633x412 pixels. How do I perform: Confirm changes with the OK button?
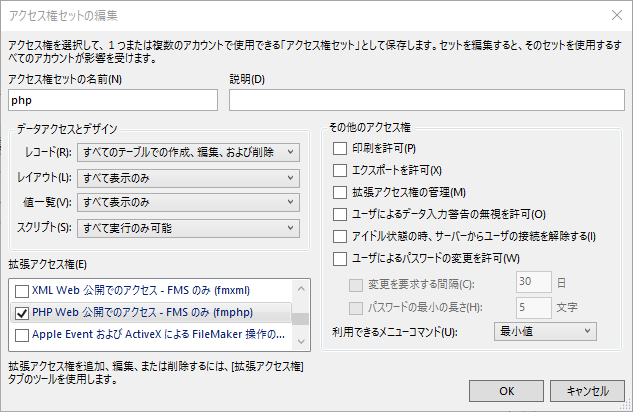click(506, 391)
